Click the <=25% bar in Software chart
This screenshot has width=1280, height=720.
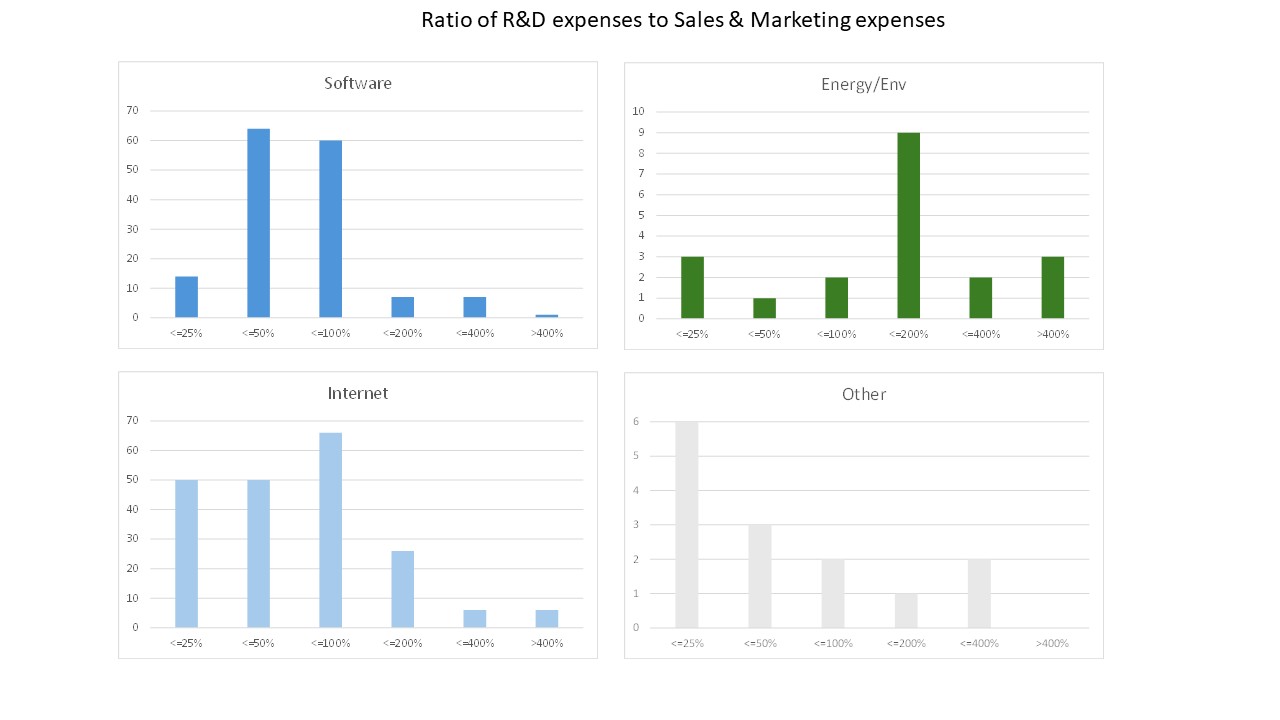pos(186,297)
